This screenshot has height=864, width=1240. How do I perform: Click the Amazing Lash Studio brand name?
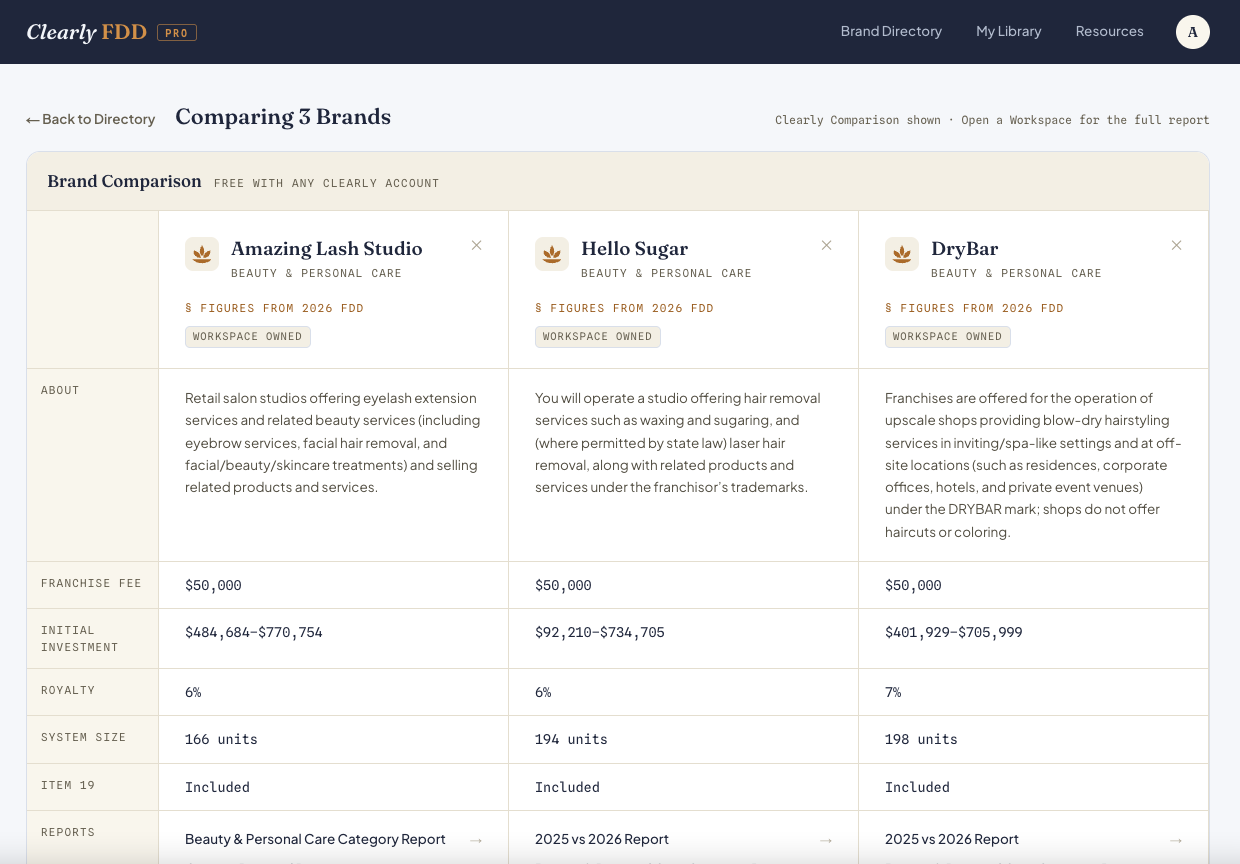pos(327,248)
